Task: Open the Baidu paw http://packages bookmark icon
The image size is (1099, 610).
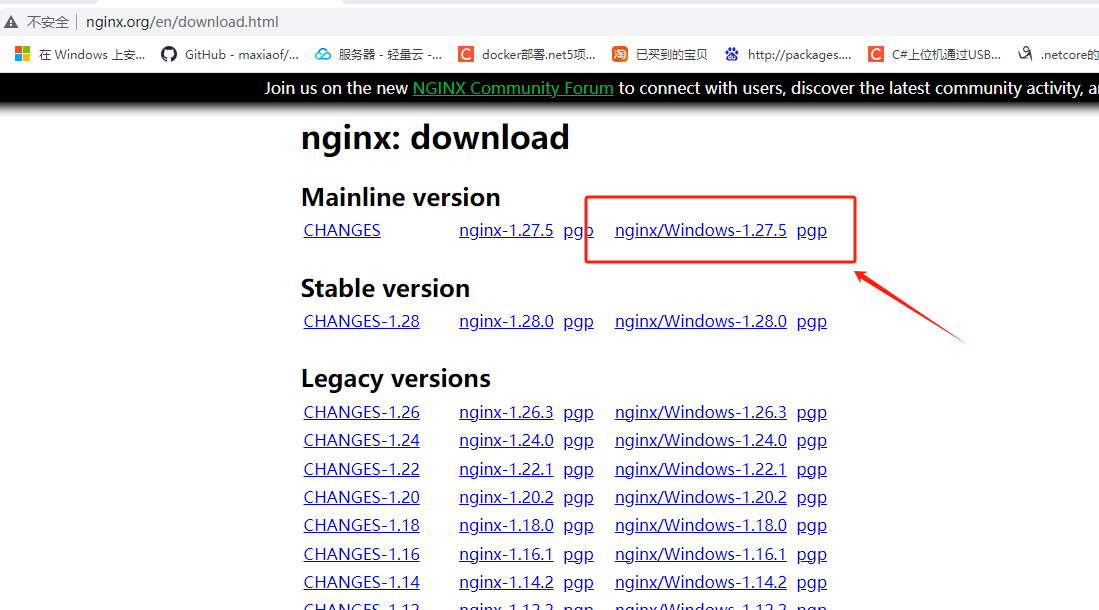Action: click(x=732, y=54)
